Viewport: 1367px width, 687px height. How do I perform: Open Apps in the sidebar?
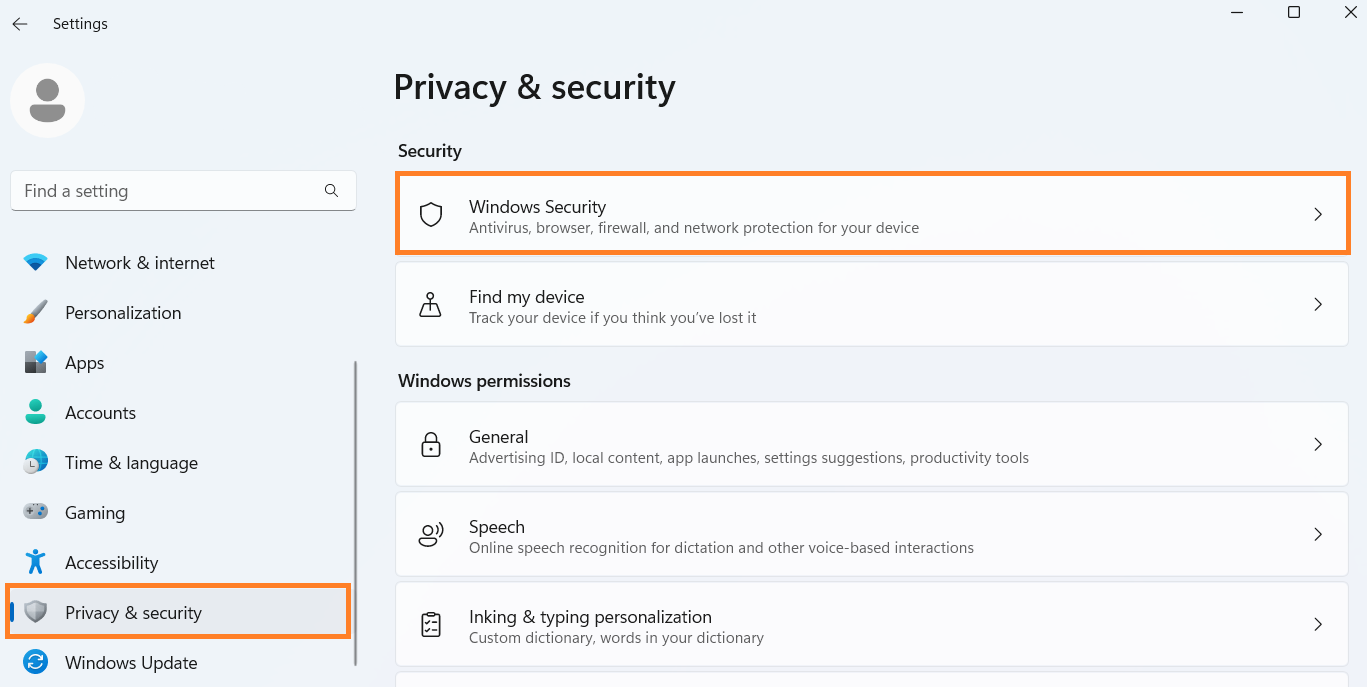point(85,363)
